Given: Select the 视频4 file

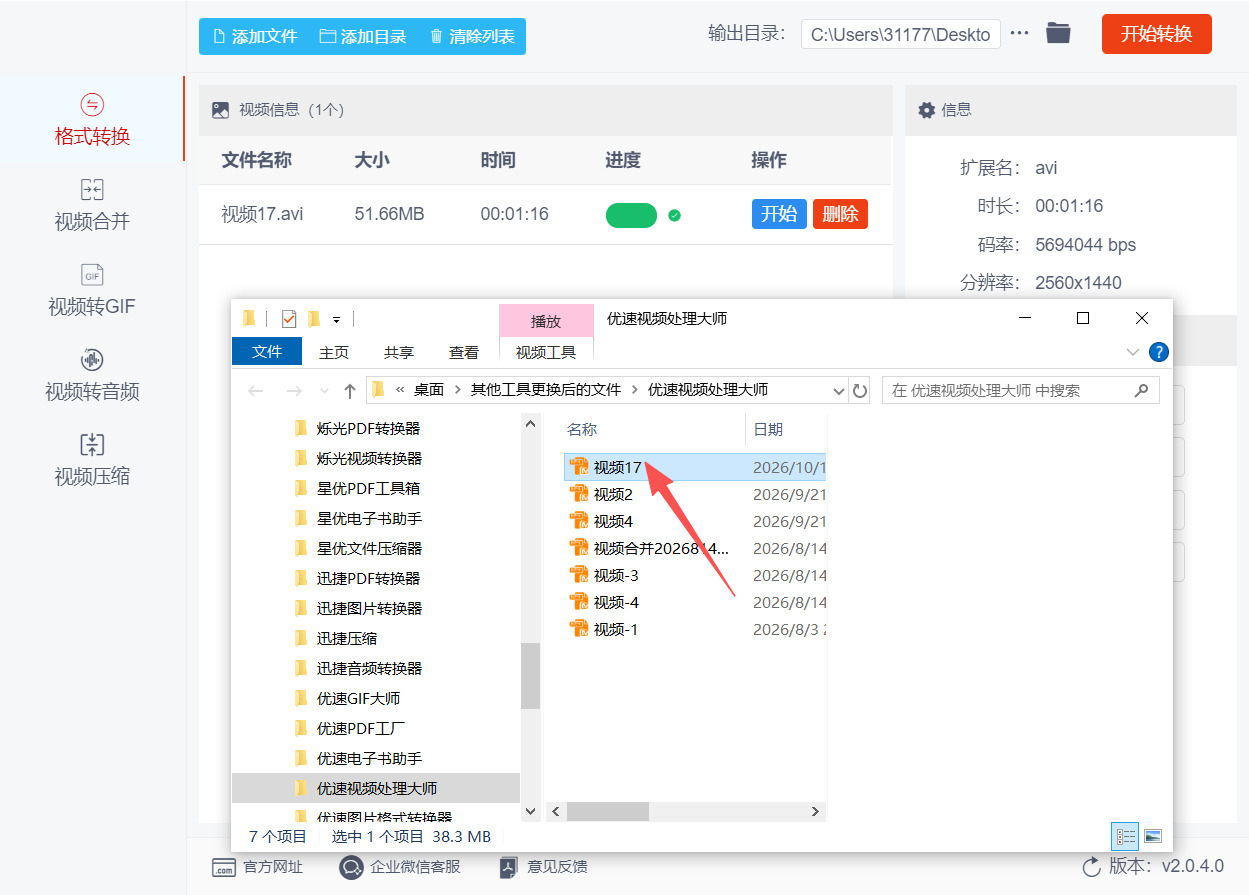Looking at the screenshot, I should tap(696, 521).
